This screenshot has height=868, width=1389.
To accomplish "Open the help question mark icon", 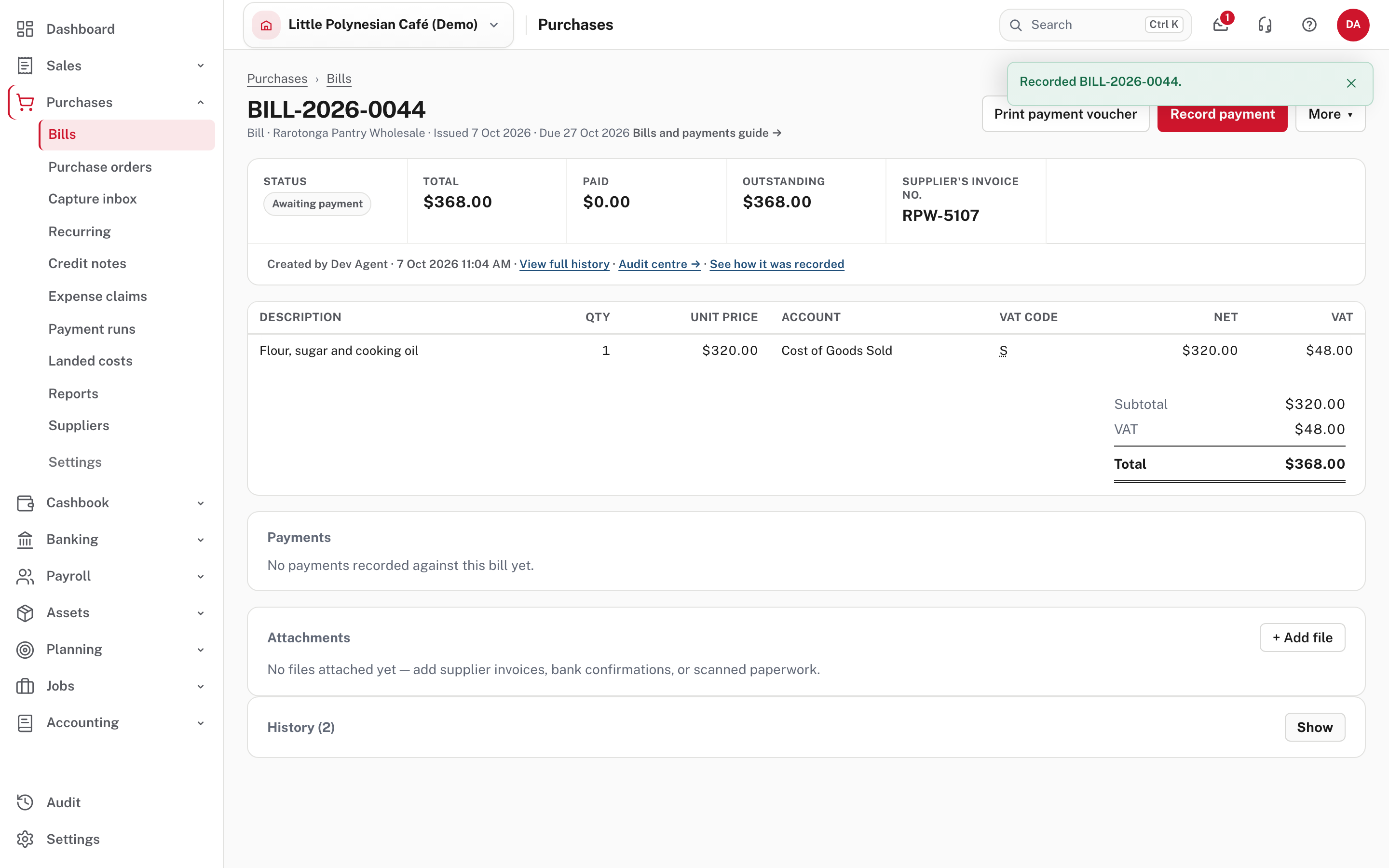I will [1309, 25].
